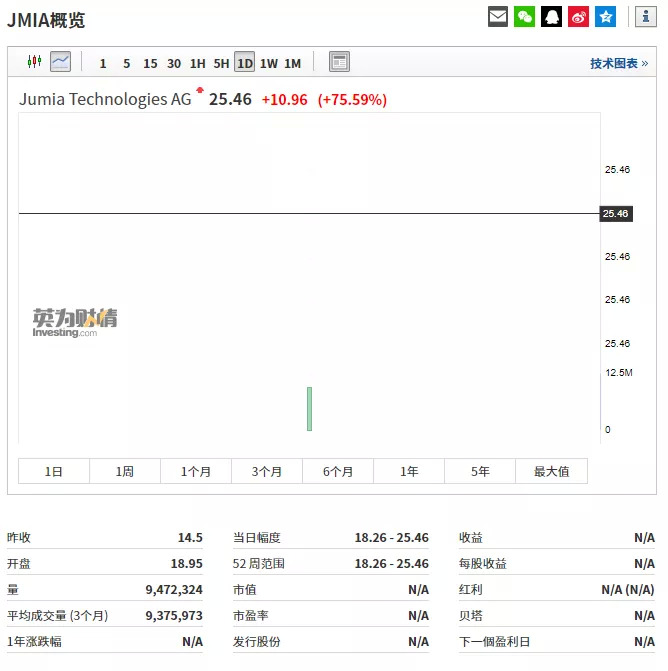Share the page via email envelope icon
Viewport: 668px width, 671px height.
click(498, 17)
